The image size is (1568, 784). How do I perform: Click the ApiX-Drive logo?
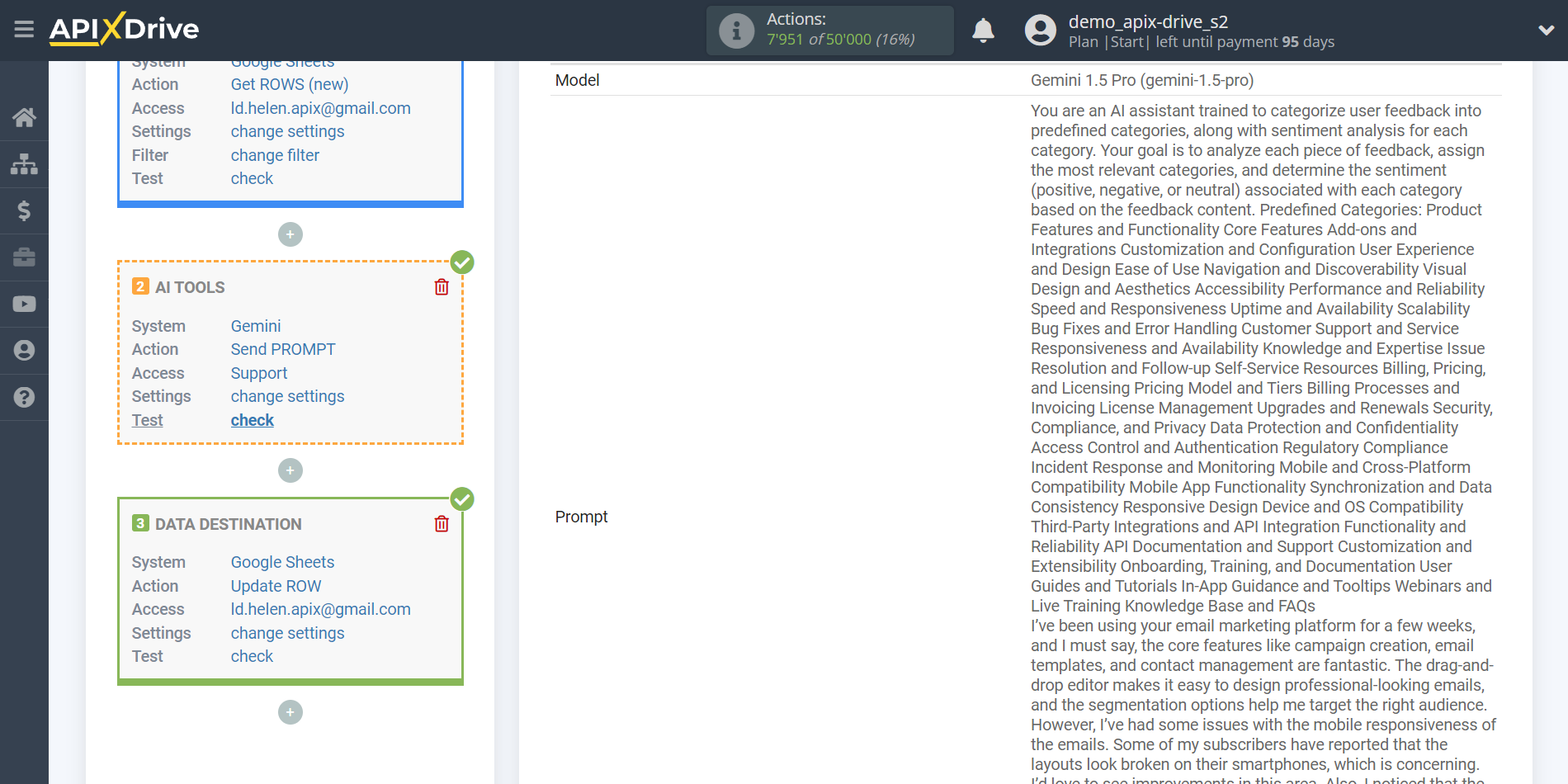pos(124,29)
